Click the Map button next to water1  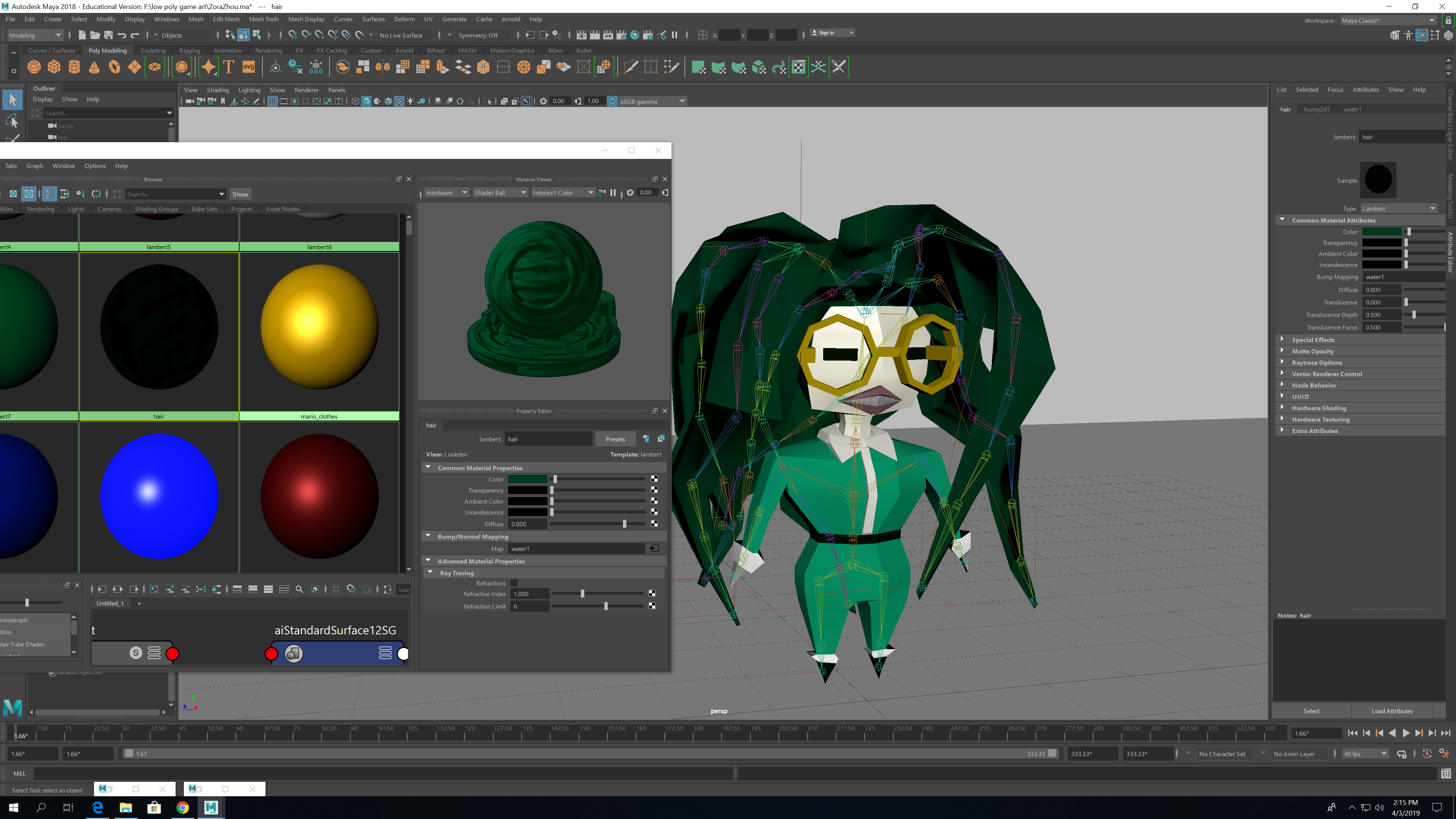(x=654, y=549)
